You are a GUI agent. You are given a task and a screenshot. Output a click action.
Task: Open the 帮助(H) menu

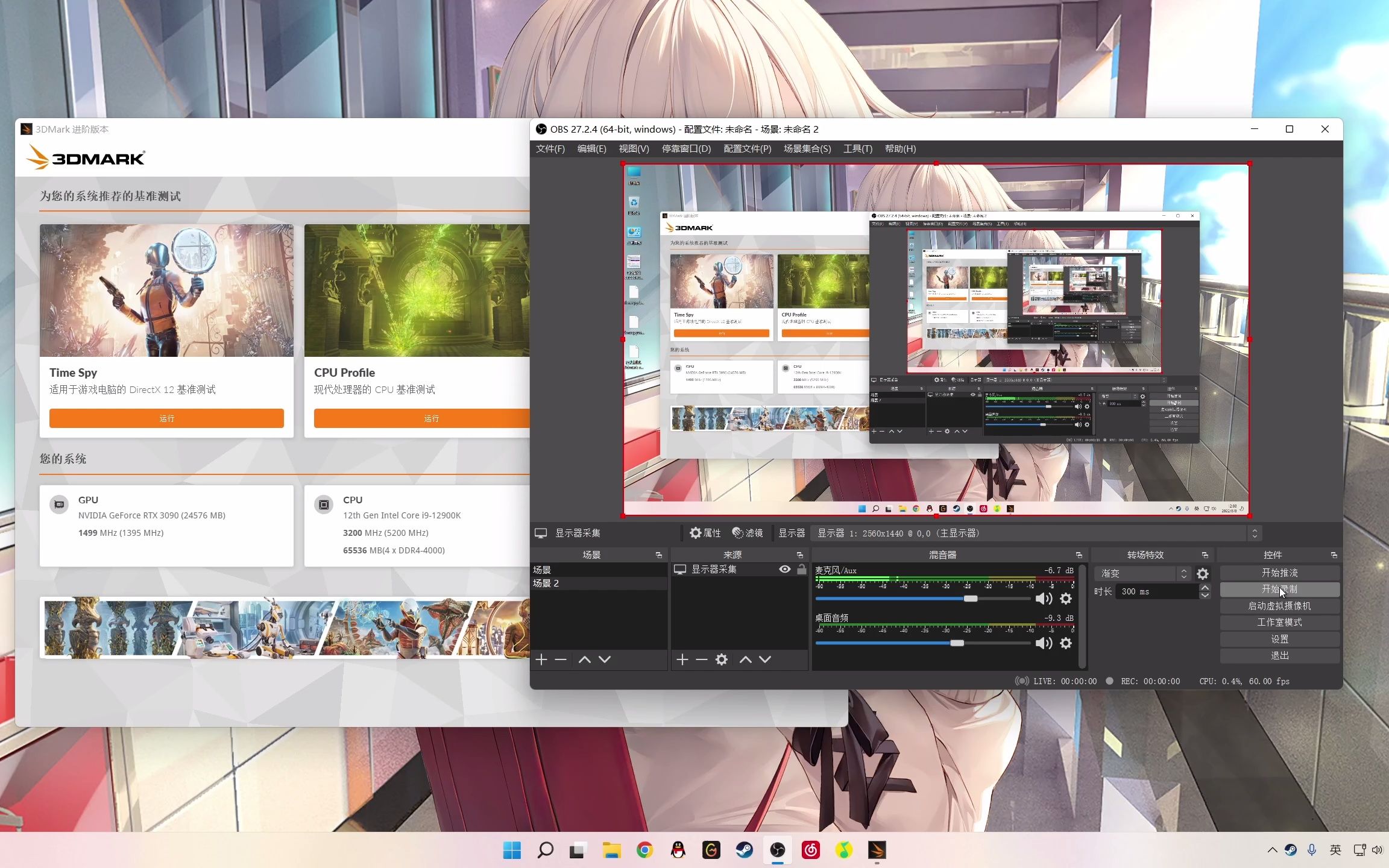click(x=900, y=148)
